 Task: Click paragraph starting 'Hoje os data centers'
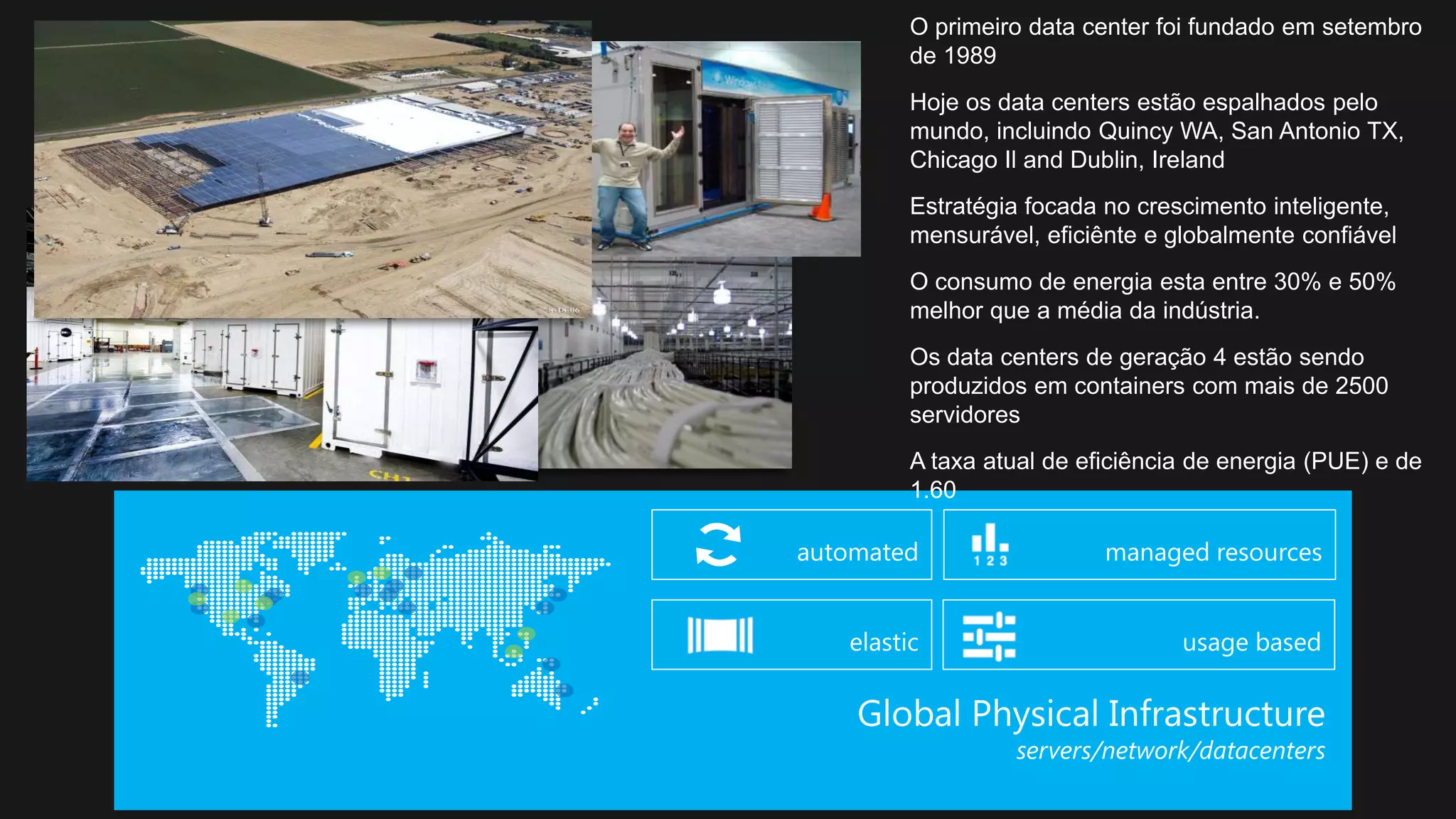coord(1157,131)
